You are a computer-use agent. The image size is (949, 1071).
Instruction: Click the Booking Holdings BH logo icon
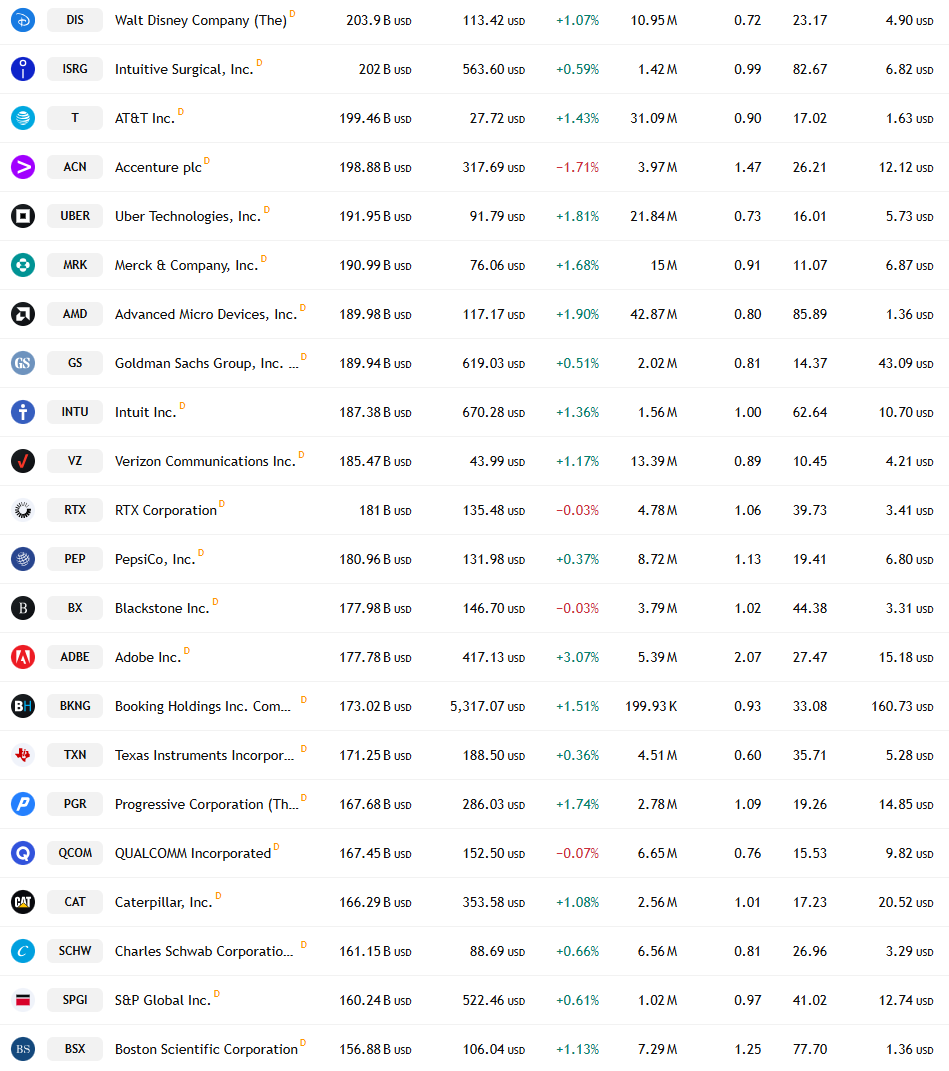point(23,706)
